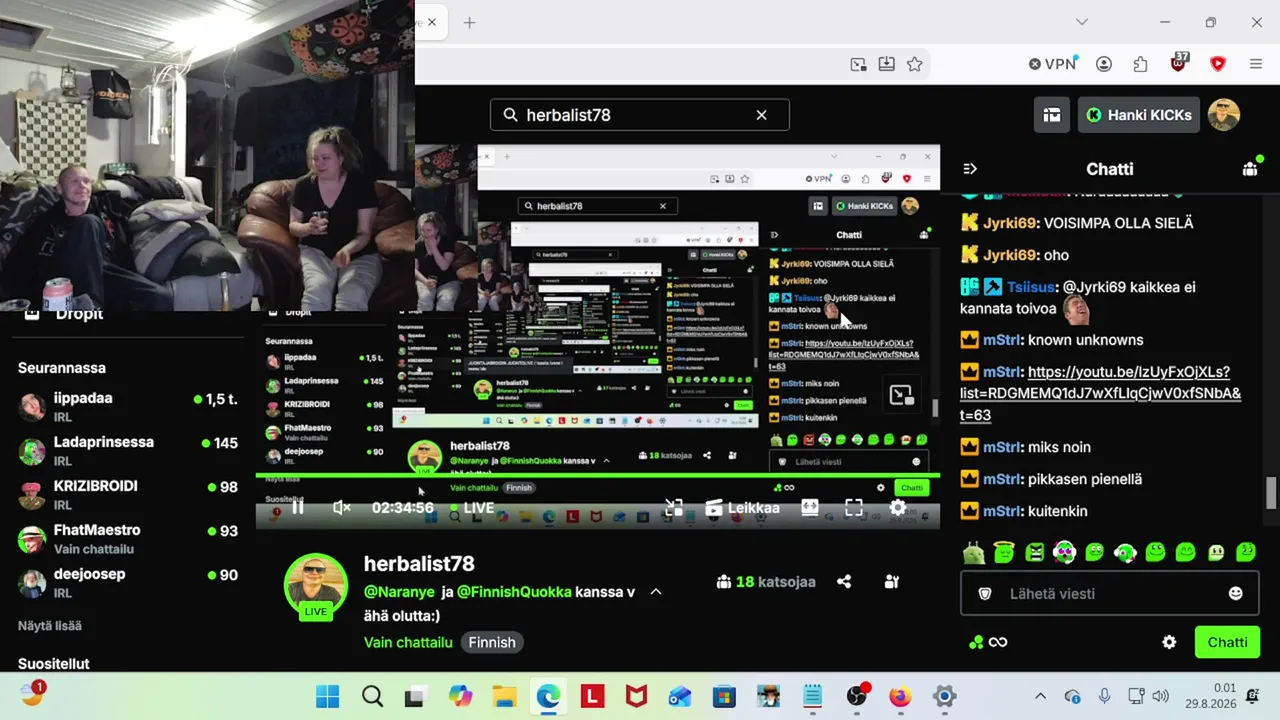The image size is (1280, 720).
Task: Click the Kick icon left of Hanki KICKs
Action: coord(1094,115)
